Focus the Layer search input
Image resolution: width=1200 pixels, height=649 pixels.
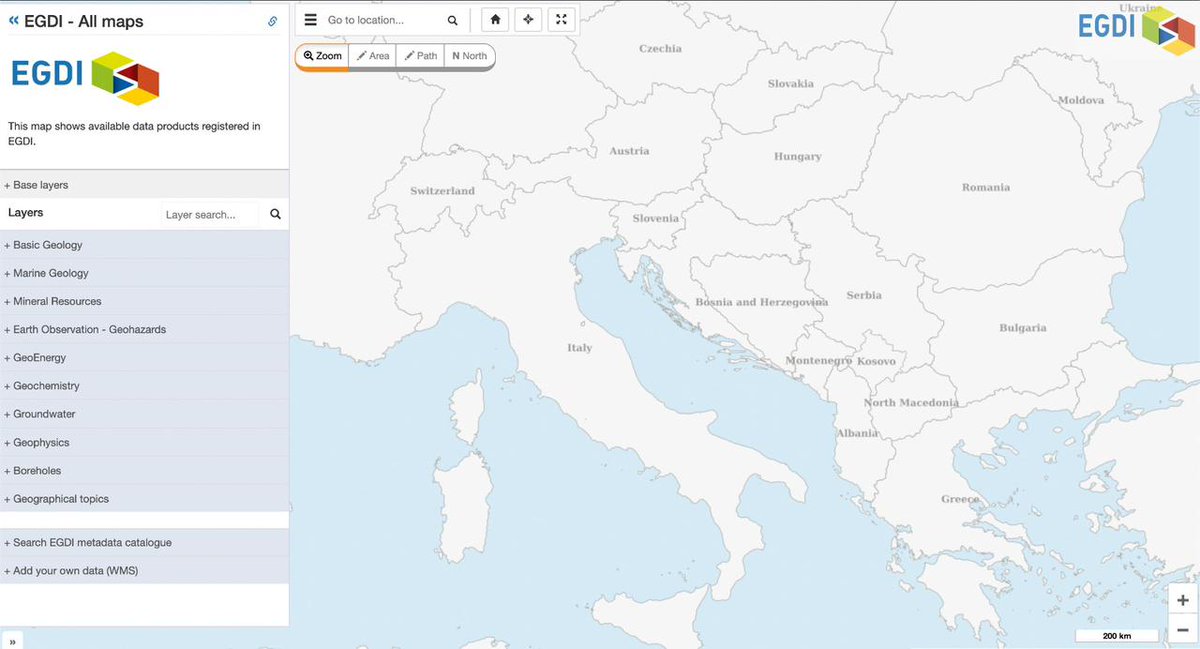coord(210,214)
